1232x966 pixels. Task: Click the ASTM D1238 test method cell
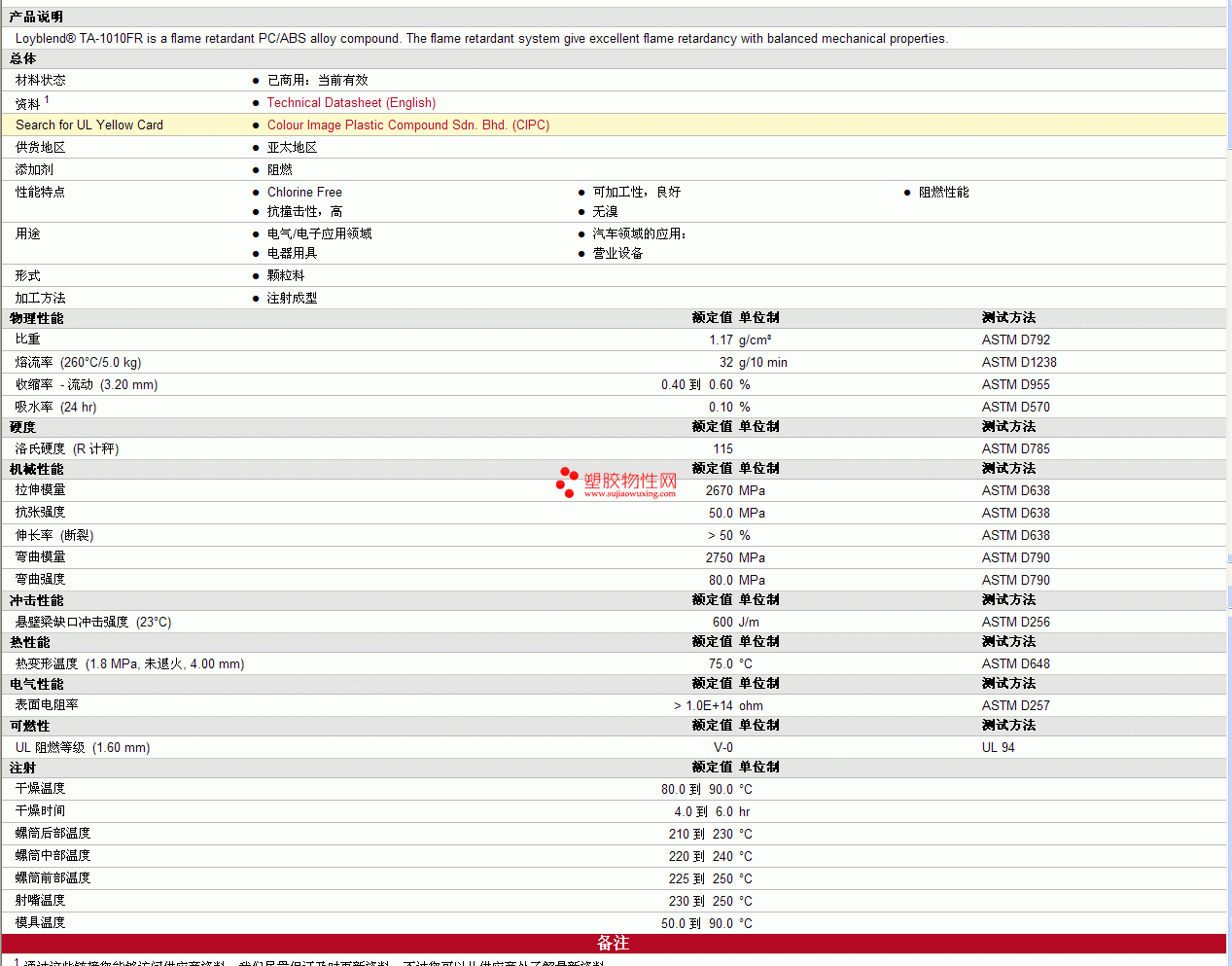[x=1019, y=362]
